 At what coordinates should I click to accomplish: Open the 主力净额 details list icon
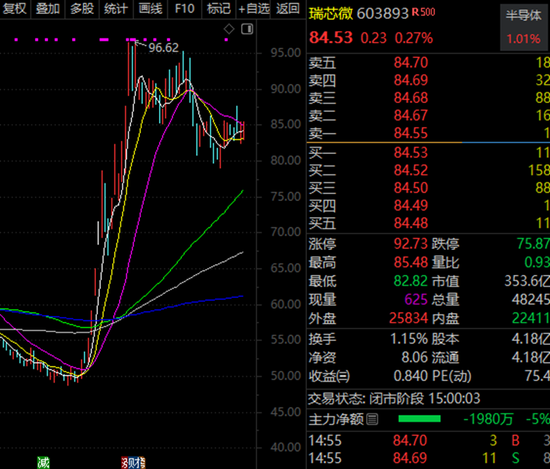[372, 419]
